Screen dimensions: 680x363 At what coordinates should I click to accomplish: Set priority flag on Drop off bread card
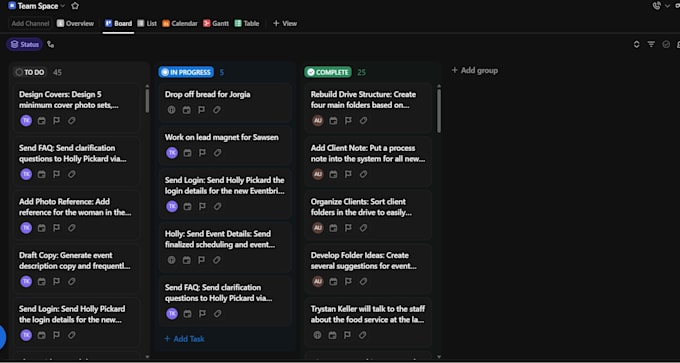coord(202,110)
